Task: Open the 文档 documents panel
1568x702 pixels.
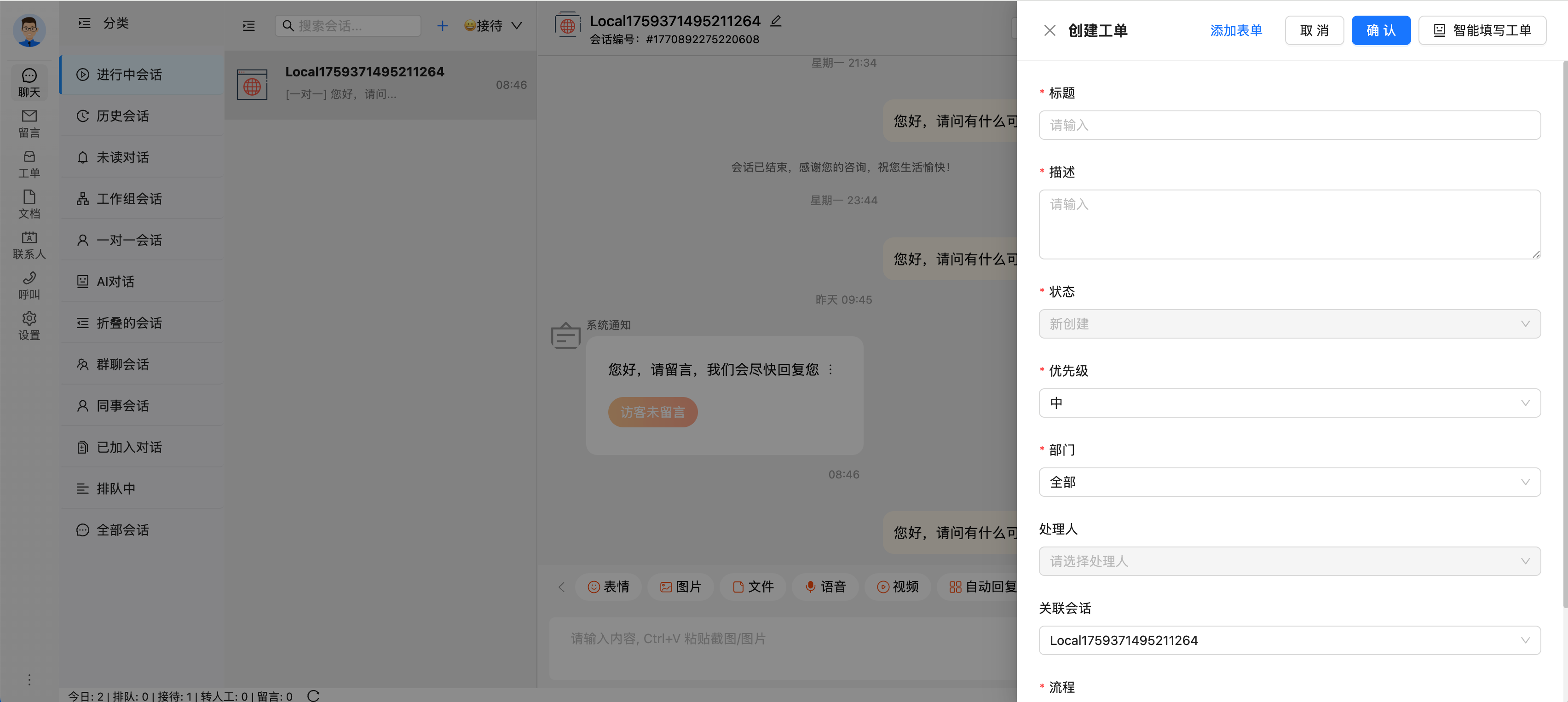Action: pyautogui.click(x=29, y=203)
